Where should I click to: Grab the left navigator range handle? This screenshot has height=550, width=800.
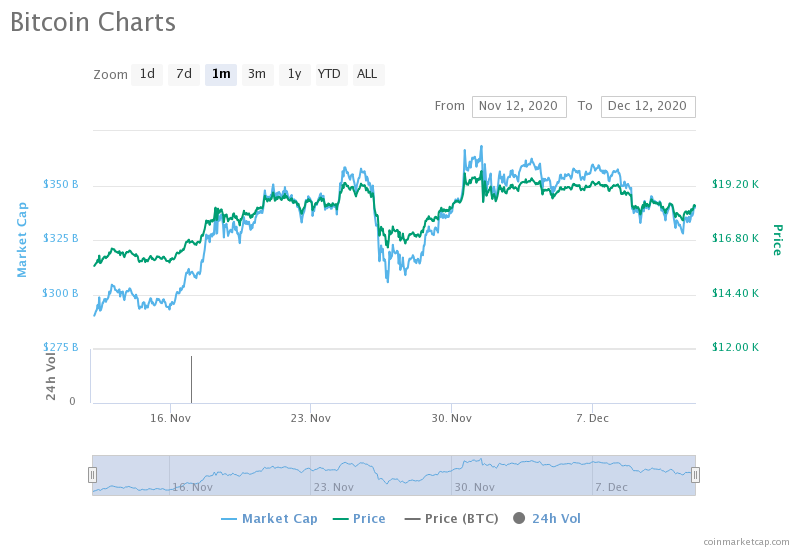[92, 475]
